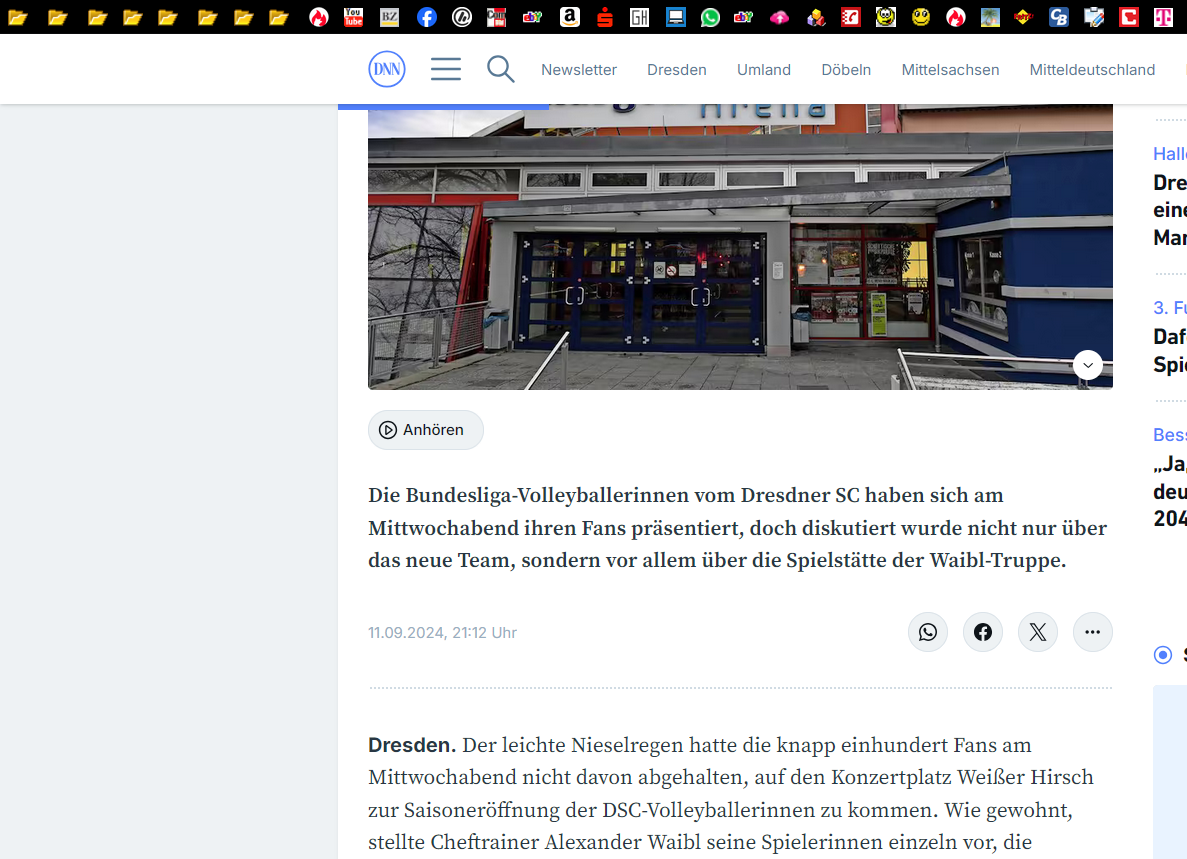Open the Amazon bookmark icon

click(569, 17)
